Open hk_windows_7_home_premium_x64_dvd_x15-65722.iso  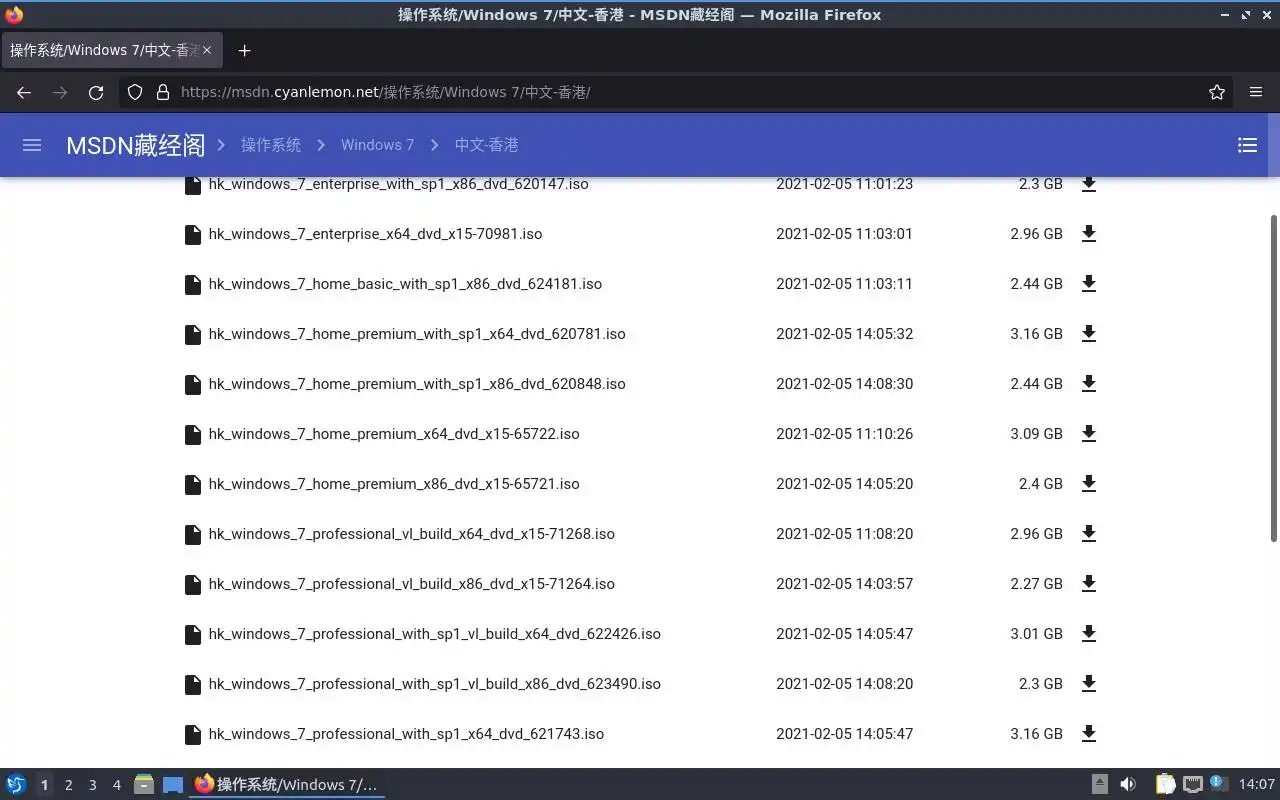(394, 434)
